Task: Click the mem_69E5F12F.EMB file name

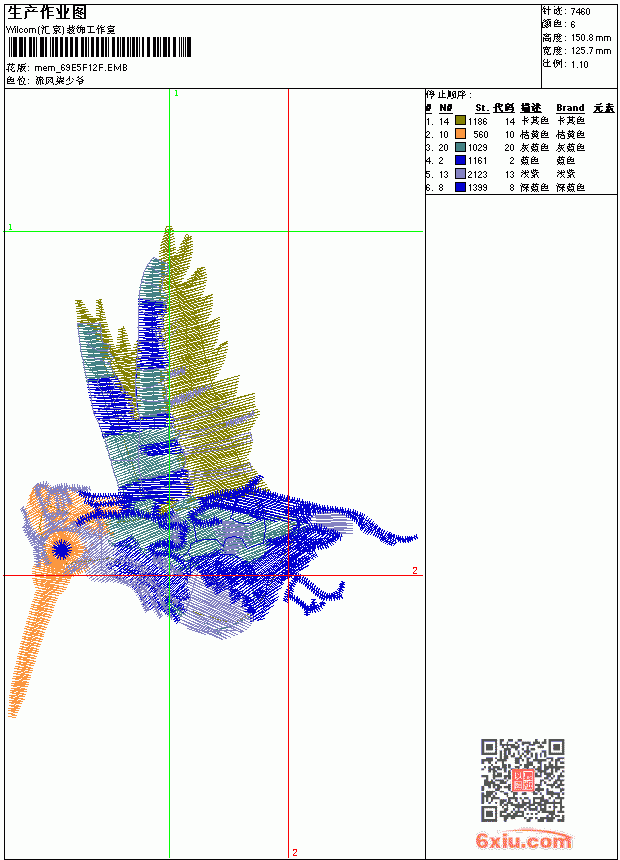Action: [x=81, y=68]
